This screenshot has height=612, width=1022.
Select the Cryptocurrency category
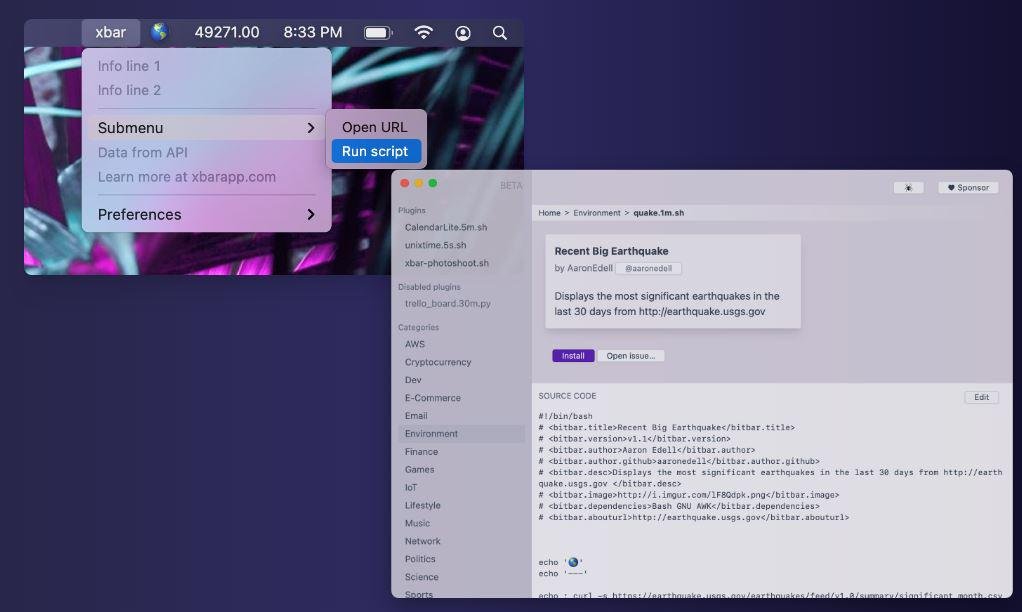[438, 362]
